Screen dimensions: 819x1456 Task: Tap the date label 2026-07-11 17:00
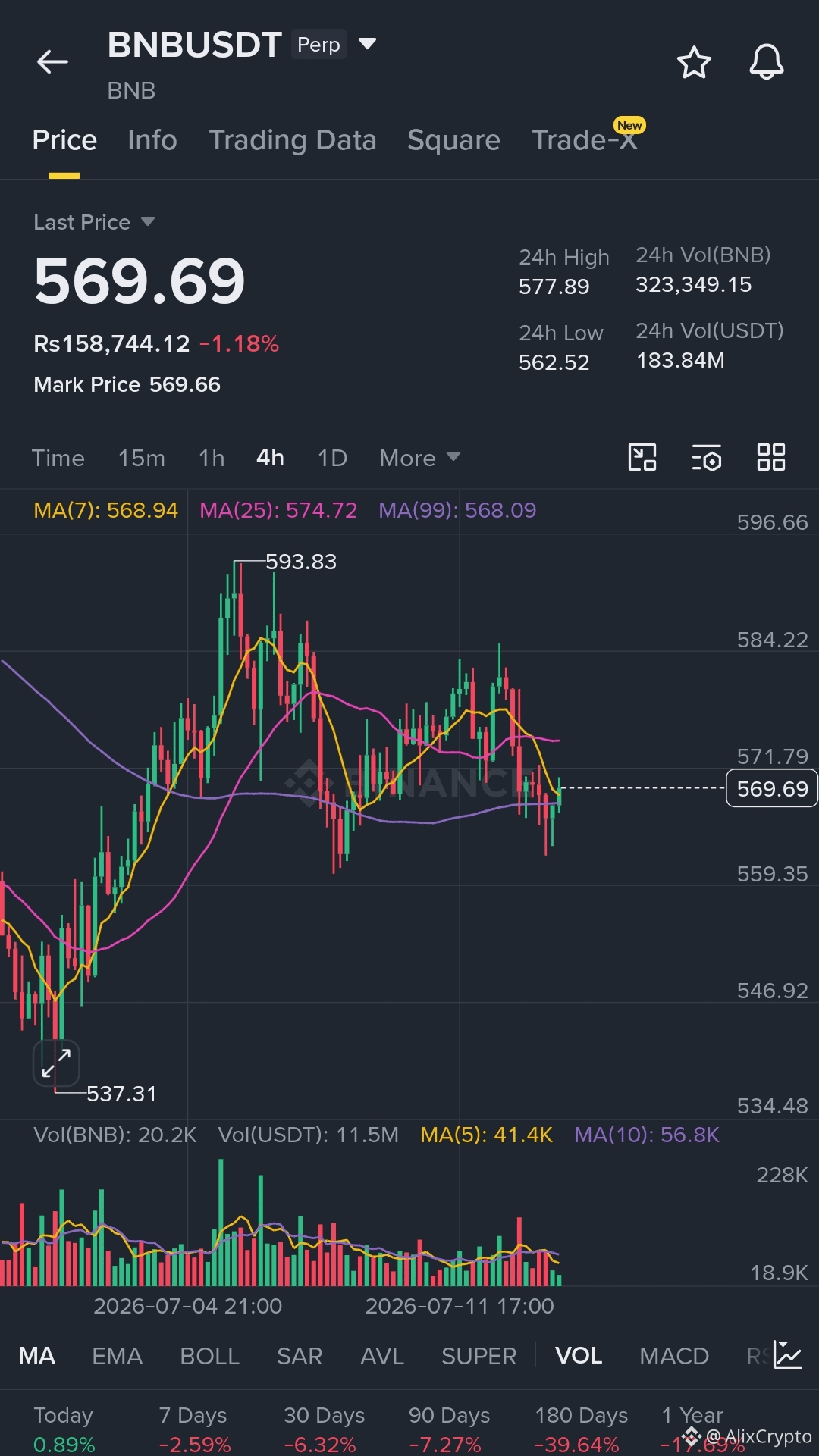pyautogui.click(x=460, y=1306)
